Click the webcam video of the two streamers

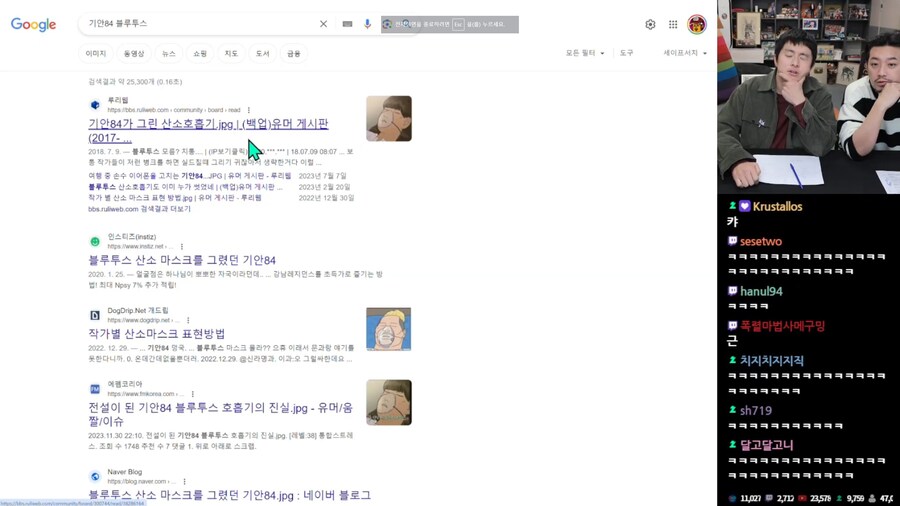[x=809, y=97]
